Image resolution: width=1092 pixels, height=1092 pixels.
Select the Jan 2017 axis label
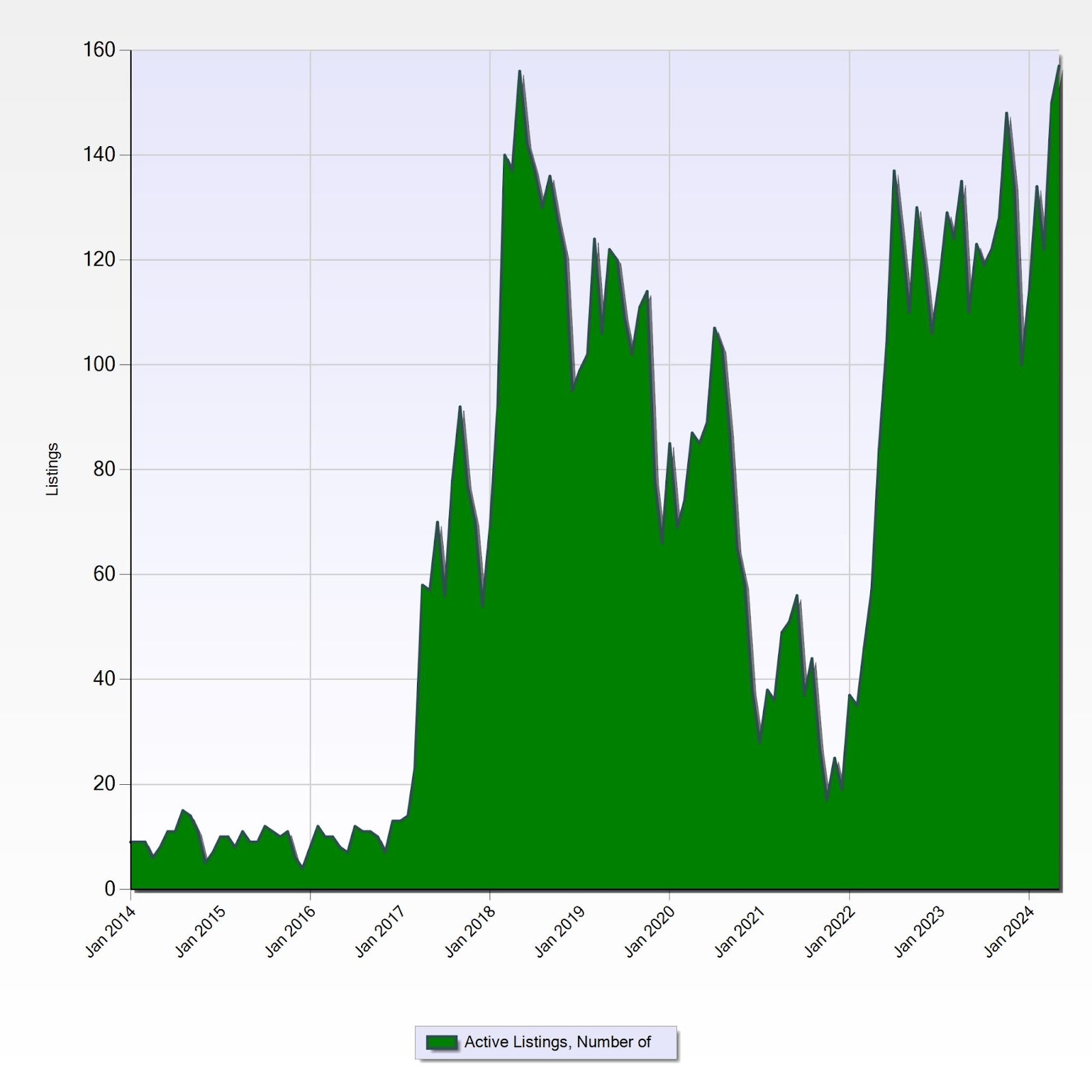point(380,932)
